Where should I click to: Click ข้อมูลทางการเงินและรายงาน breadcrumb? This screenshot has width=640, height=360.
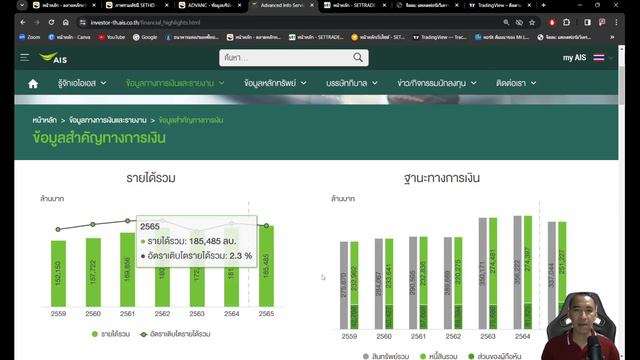click(108, 120)
